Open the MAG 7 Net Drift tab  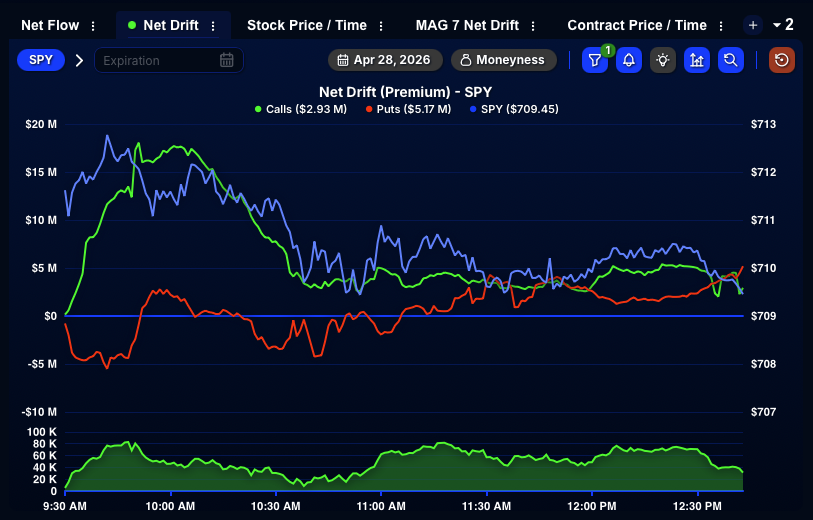tap(467, 25)
